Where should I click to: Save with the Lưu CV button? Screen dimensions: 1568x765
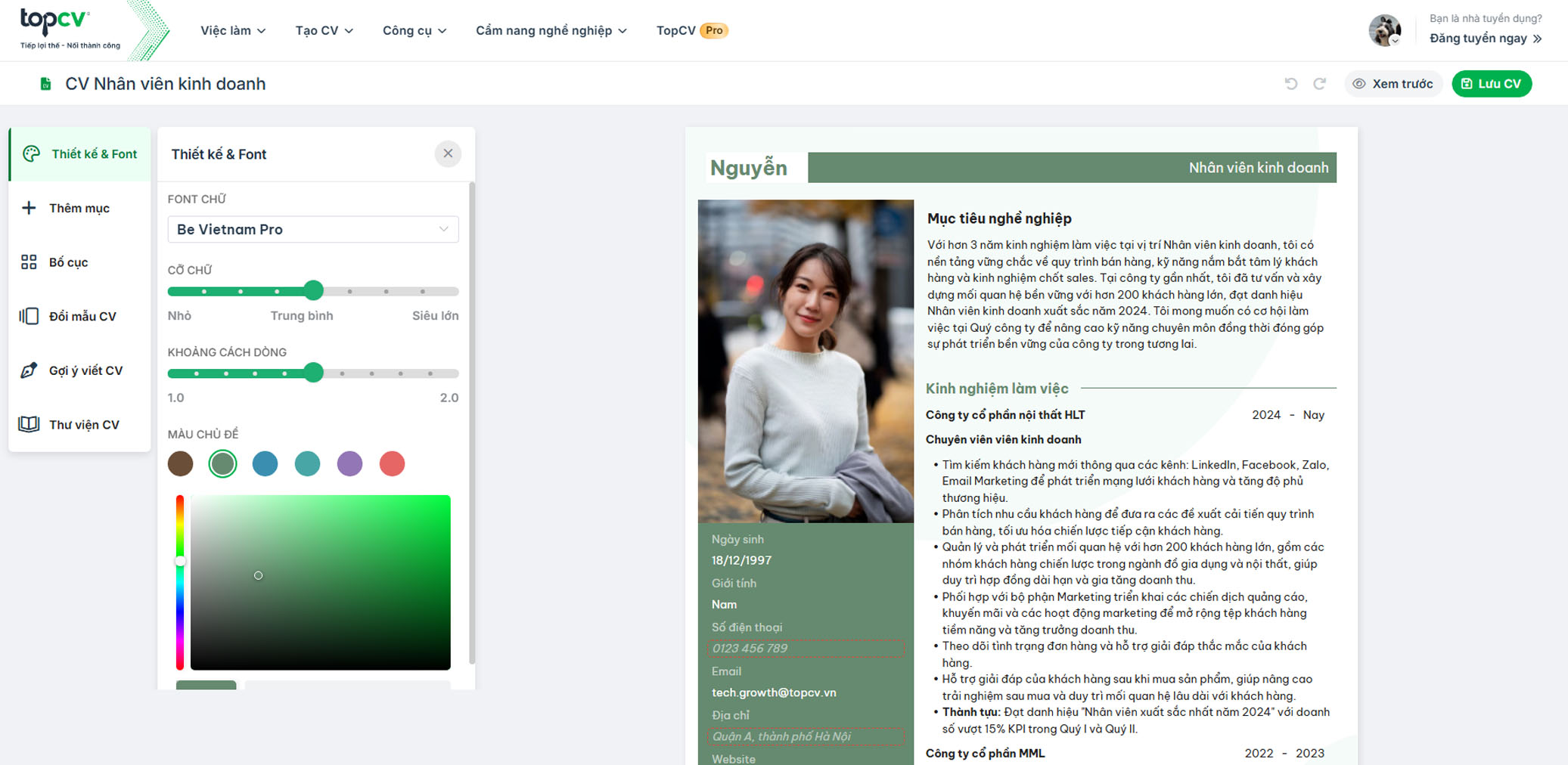click(1492, 84)
